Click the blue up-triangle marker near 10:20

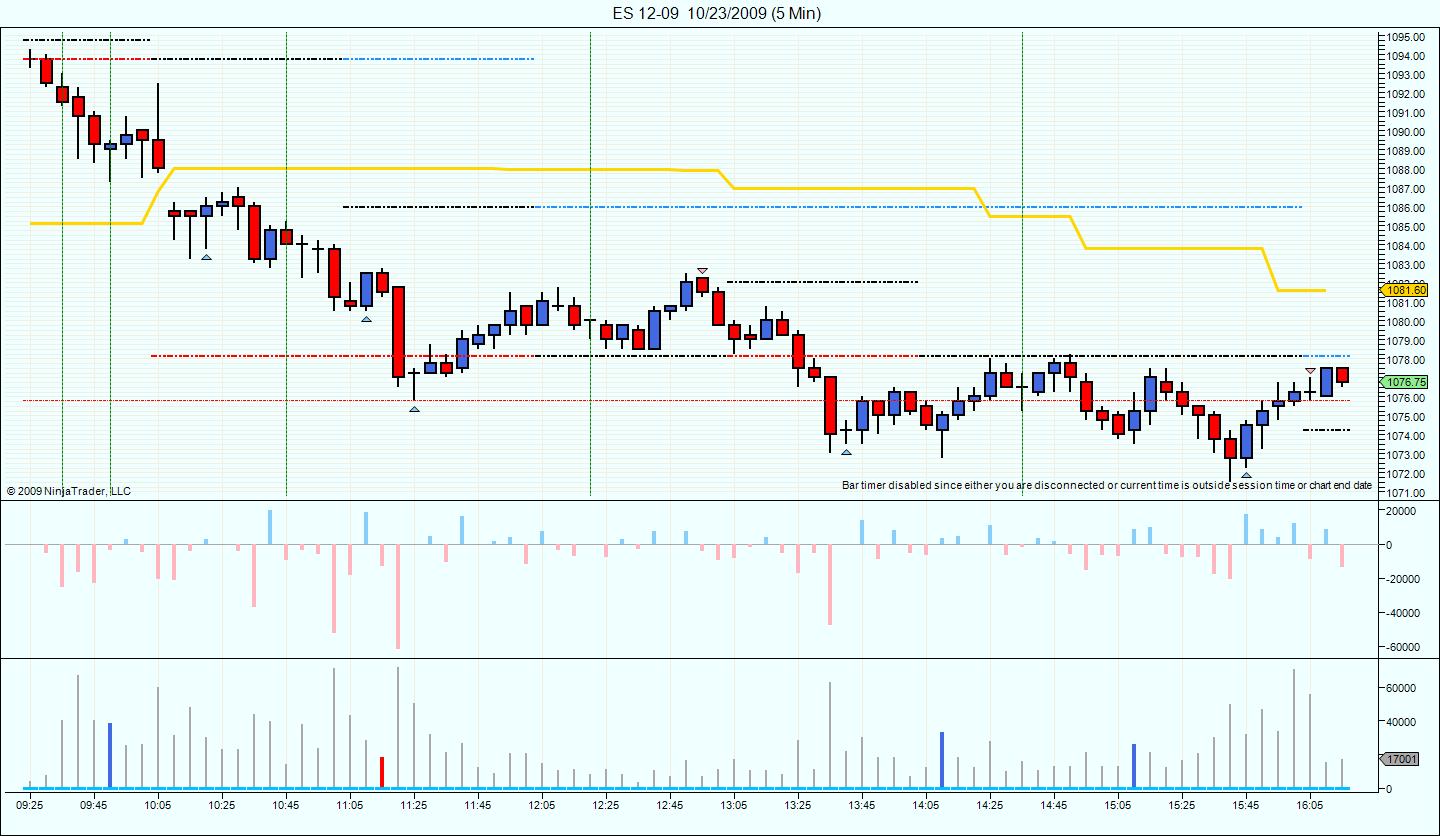coord(206,257)
